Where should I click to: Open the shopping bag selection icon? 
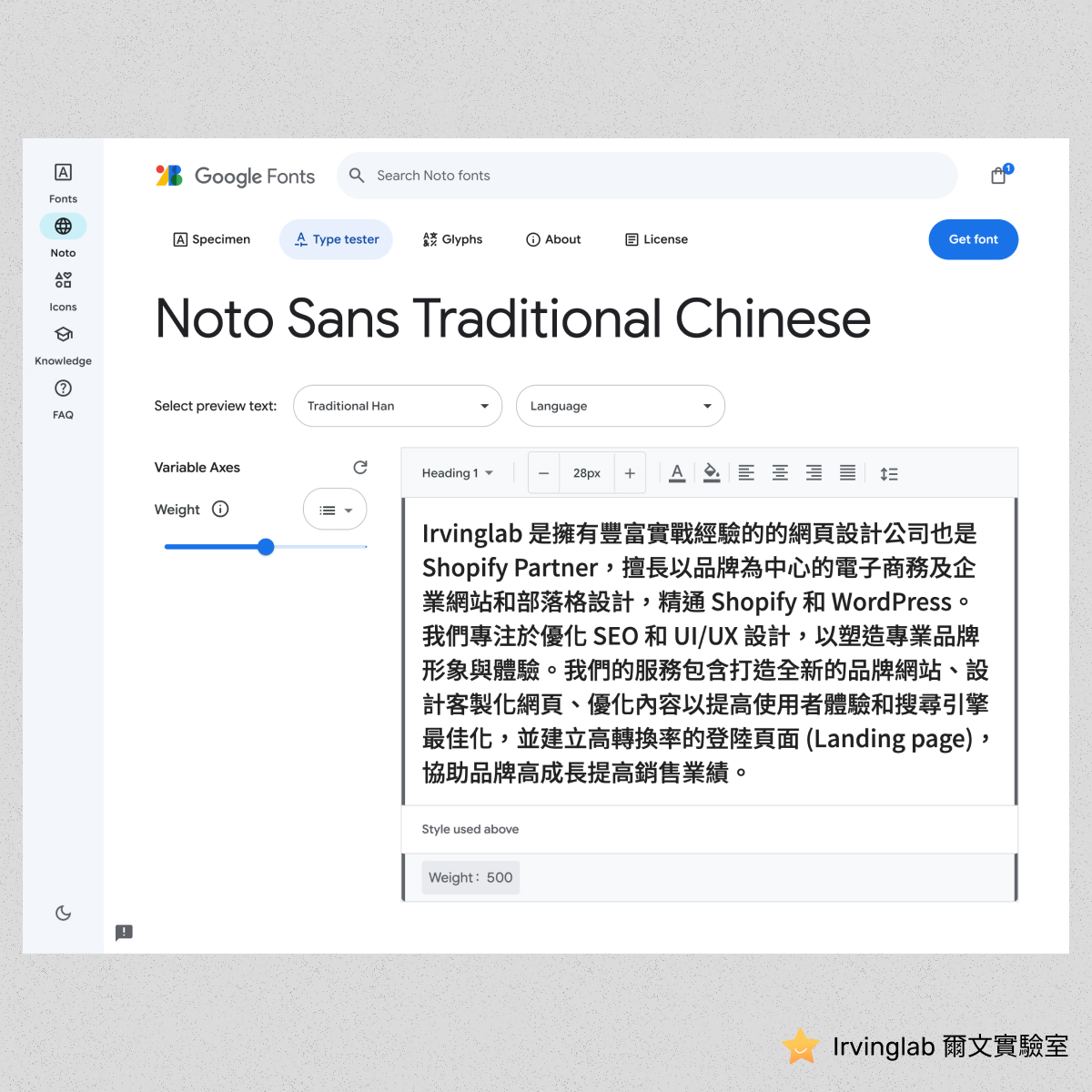(1000, 175)
